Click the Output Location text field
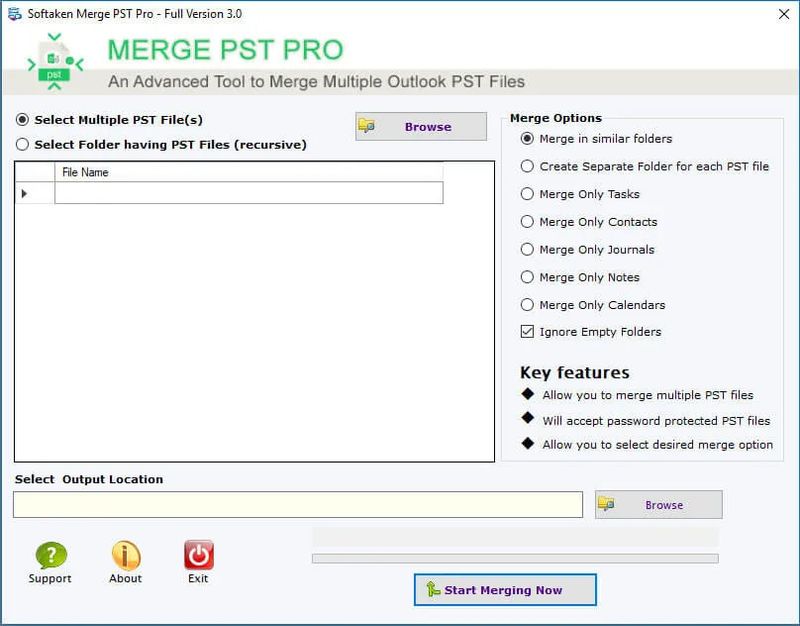The width and height of the screenshot is (800, 626). [298, 505]
